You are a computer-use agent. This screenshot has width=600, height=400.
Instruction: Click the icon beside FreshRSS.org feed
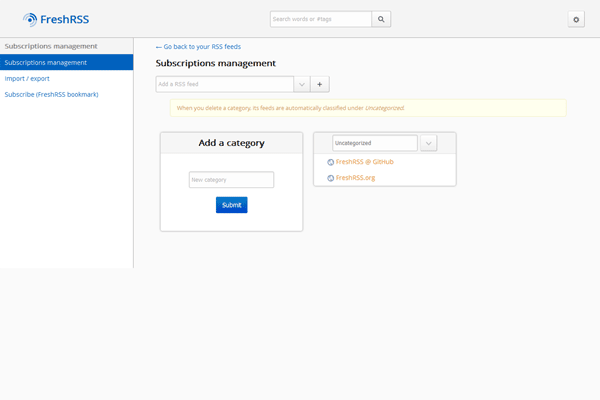pyautogui.click(x=331, y=178)
